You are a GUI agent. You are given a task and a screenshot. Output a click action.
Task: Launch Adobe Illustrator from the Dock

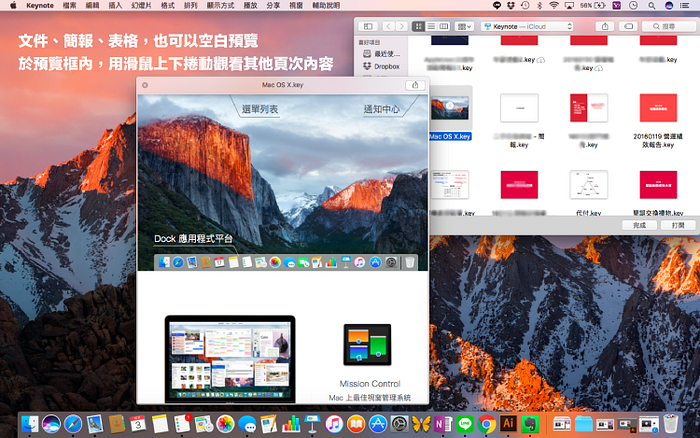[508, 424]
